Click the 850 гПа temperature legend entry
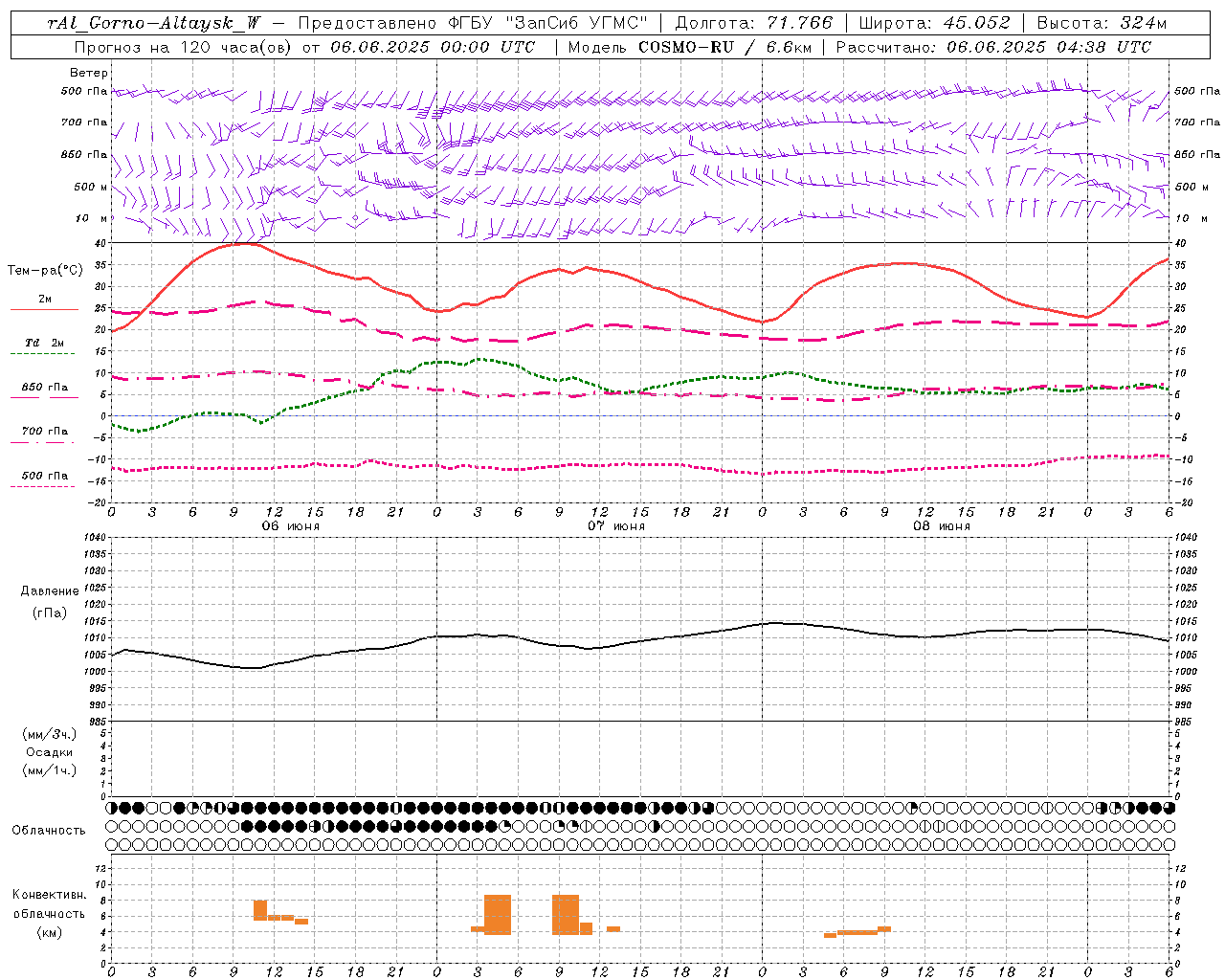The width and height of the screenshot is (1225, 980). (45, 388)
